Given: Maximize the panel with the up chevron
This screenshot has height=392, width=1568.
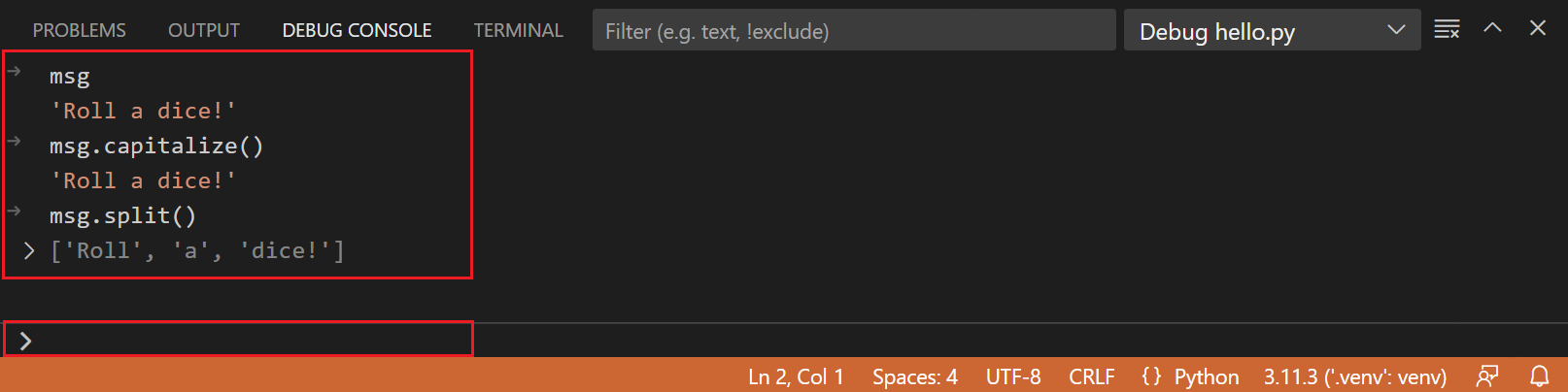Looking at the screenshot, I should pyautogui.click(x=1492, y=28).
